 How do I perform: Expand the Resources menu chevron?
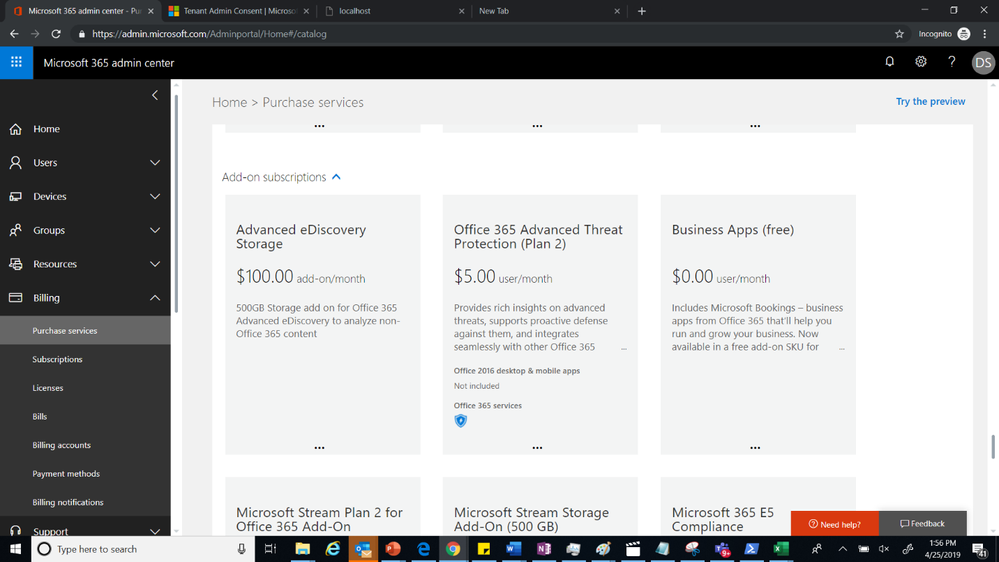155,264
